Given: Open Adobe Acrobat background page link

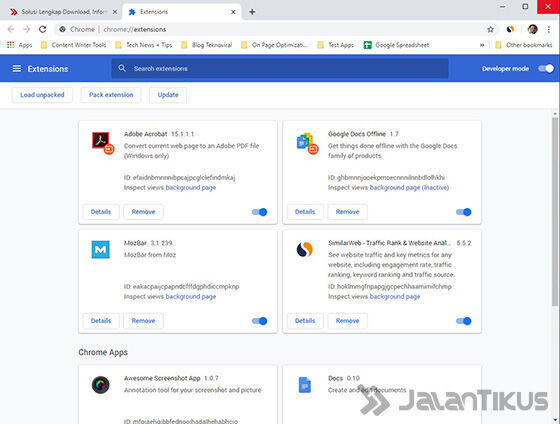Looking at the screenshot, I should click(x=191, y=188).
